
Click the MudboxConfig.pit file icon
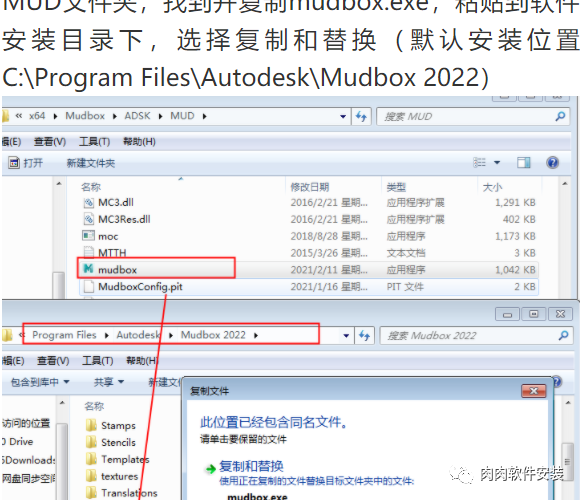coord(88,287)
